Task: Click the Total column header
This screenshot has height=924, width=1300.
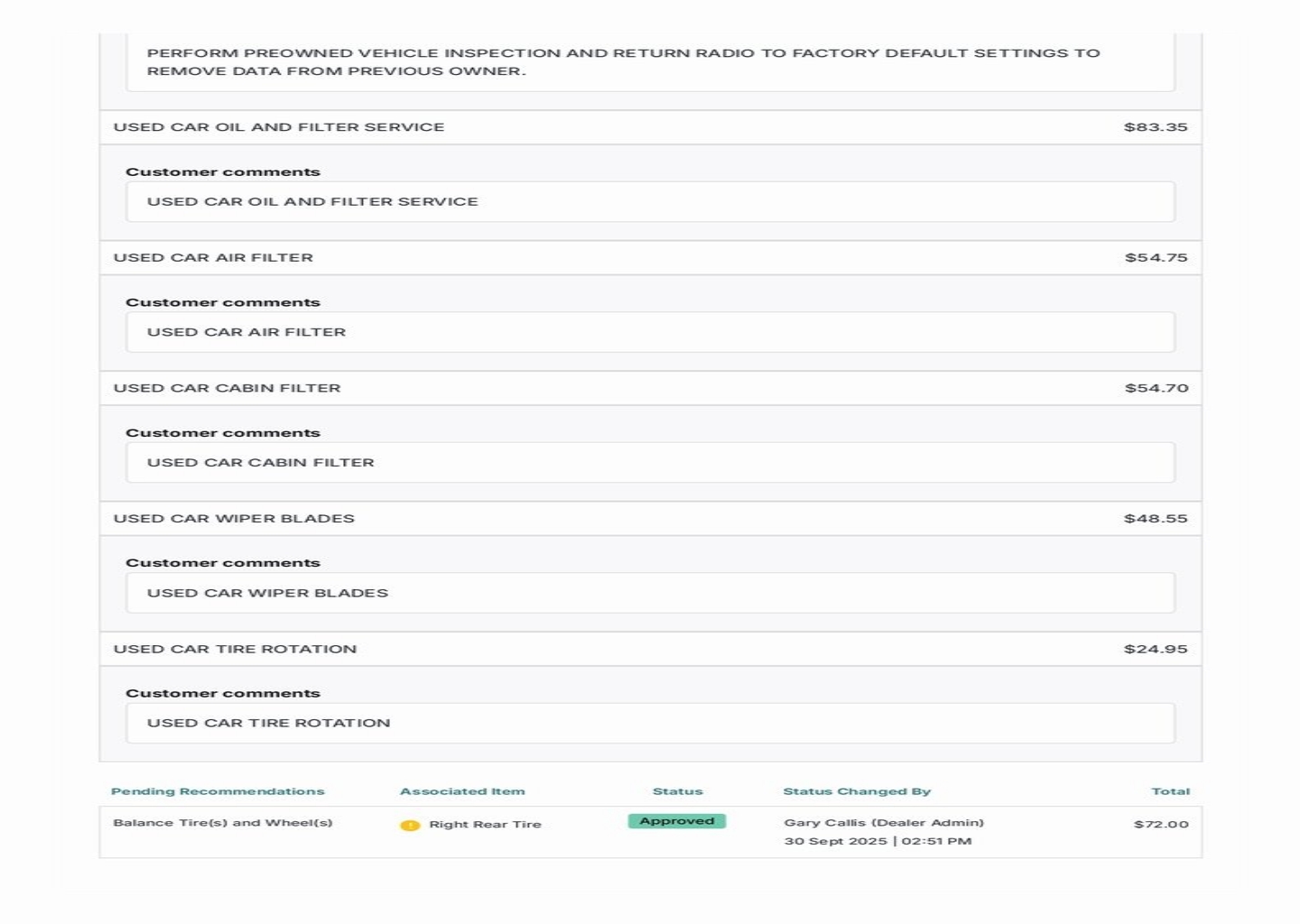Action: 1170,791
